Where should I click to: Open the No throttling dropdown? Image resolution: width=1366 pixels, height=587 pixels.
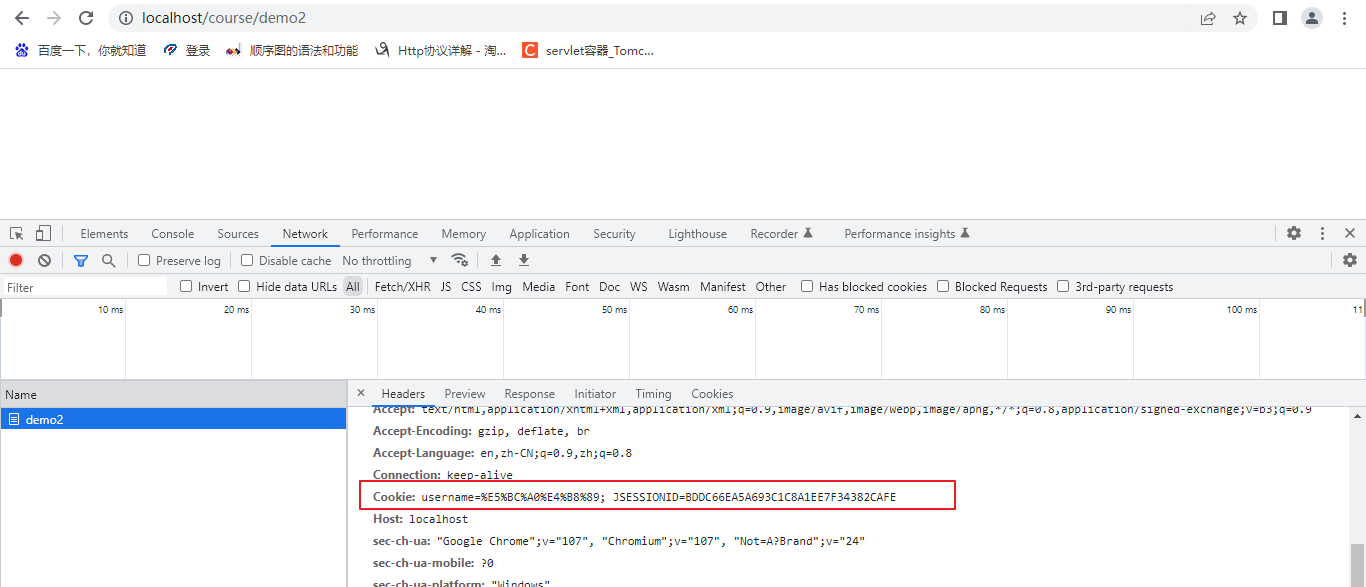point(390,260)
